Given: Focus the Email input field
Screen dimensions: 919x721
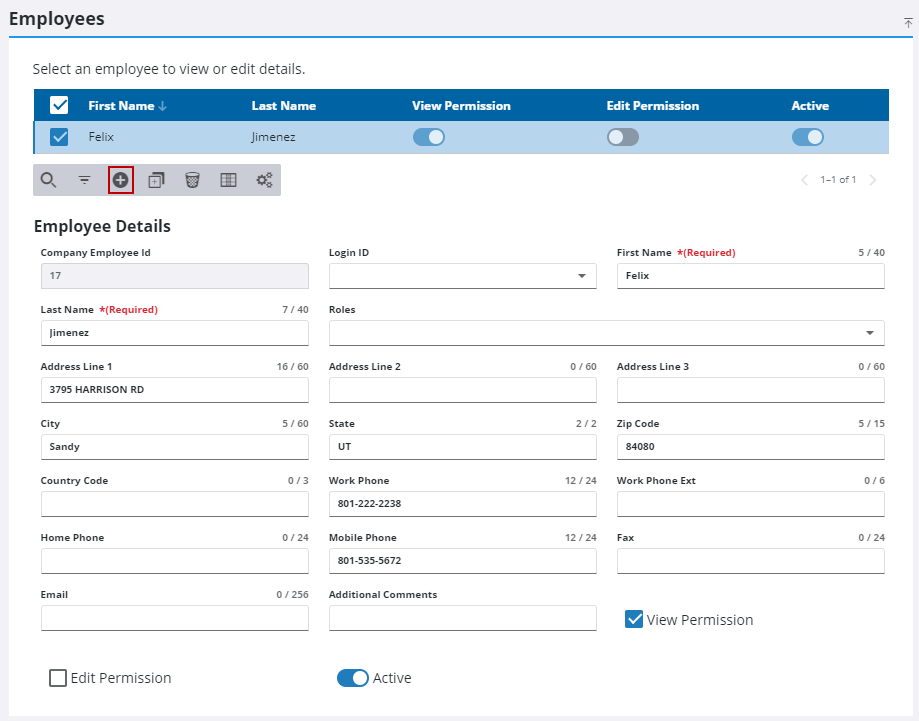Looking at the screenshot, I should point(175,618).
